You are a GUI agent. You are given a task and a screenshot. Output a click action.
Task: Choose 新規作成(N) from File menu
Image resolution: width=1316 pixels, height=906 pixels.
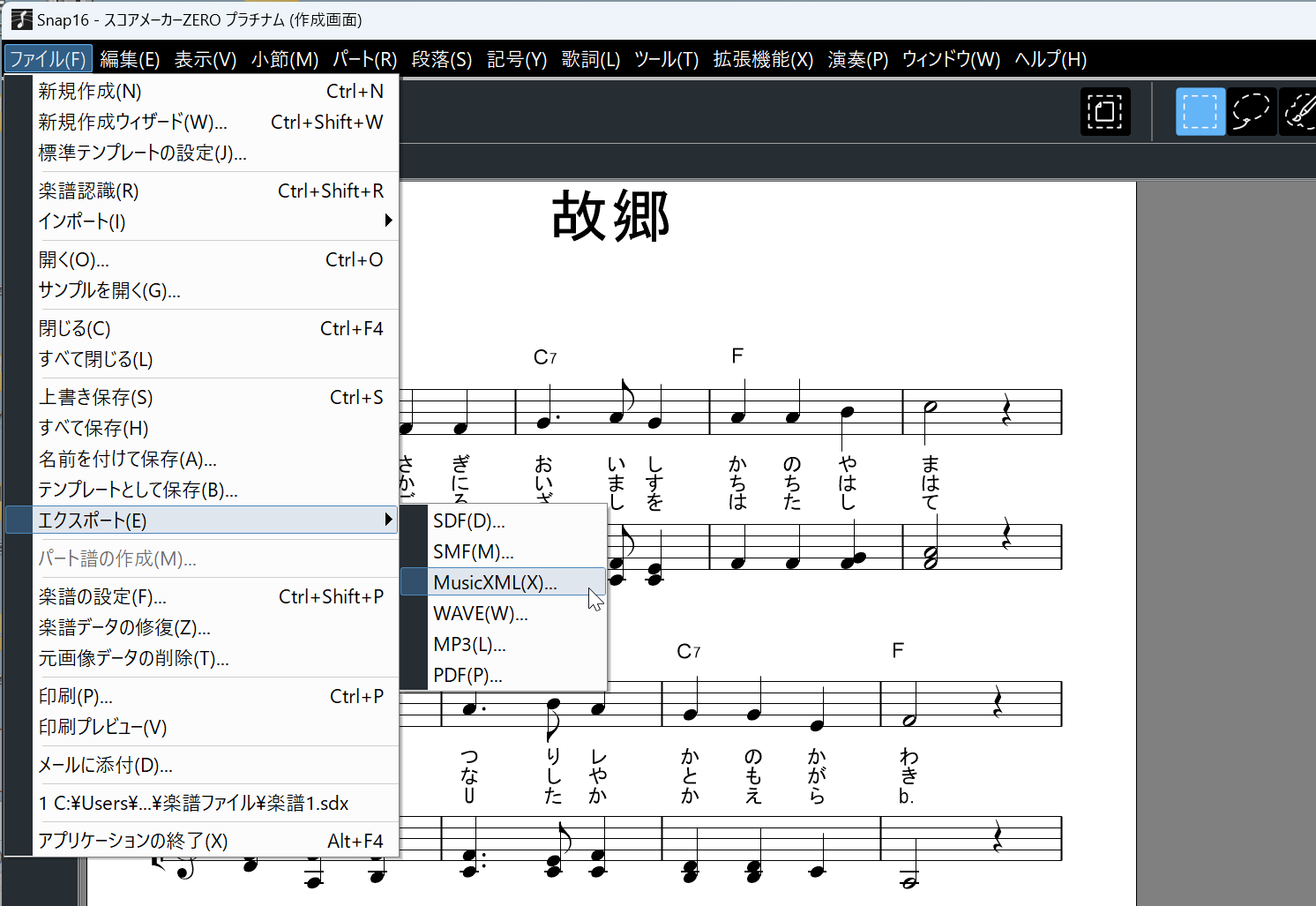coord(215,91)
